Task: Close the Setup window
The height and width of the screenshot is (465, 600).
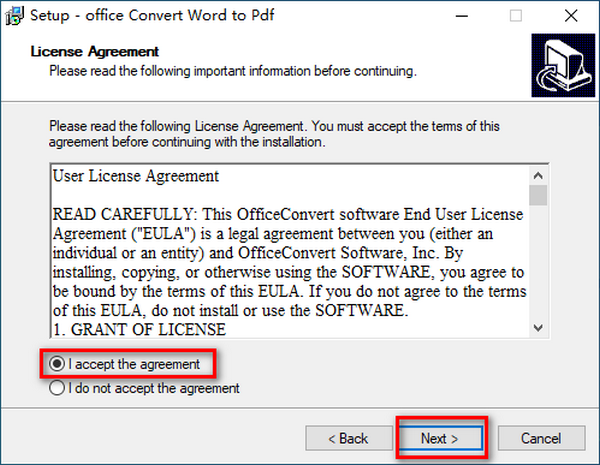Action: coord(571,16)
